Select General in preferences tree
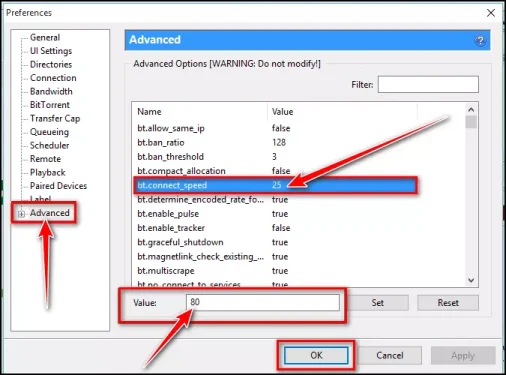This screenshot has height=375, width=506. (45, 38)
